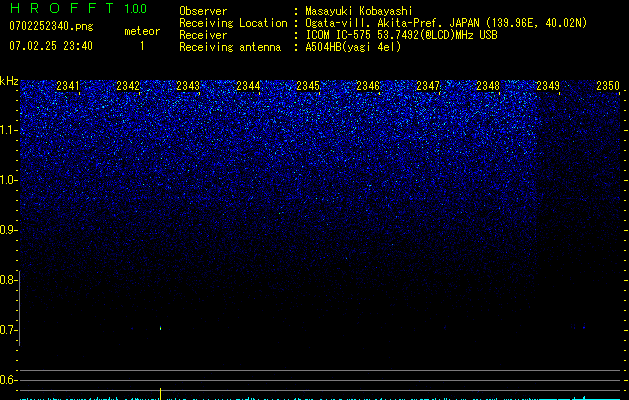
Task: Click the version number 1.0.0
Action: (135, 8)
